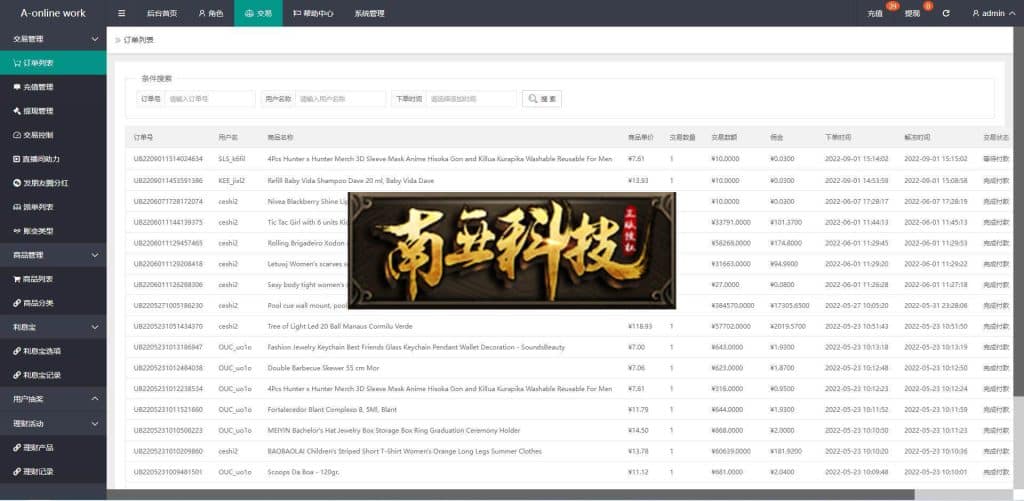This screenshot has width=1024, height=501.
Task: Open 商品分类 in the sidebar
Action: (x=53, y=303)
